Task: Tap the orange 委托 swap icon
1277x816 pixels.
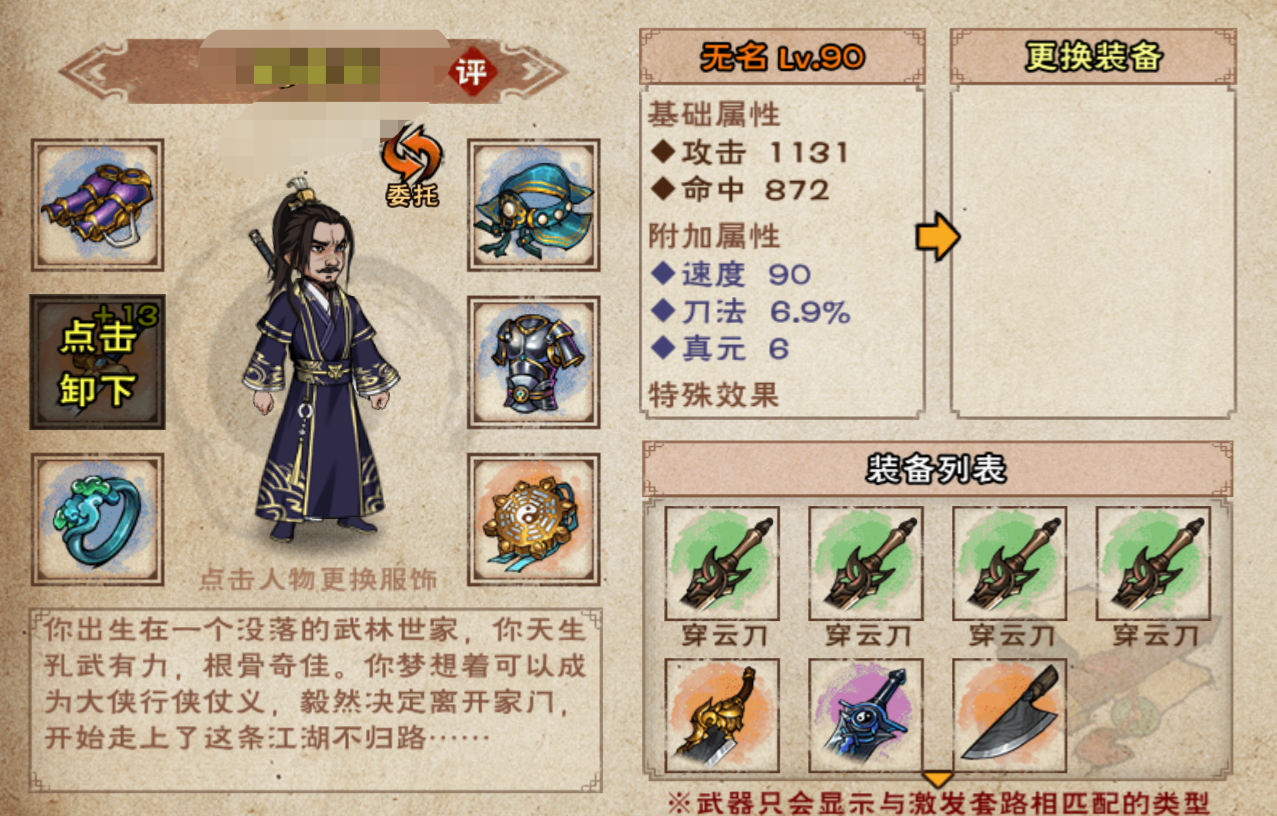Action: click(x=412, y=166)
